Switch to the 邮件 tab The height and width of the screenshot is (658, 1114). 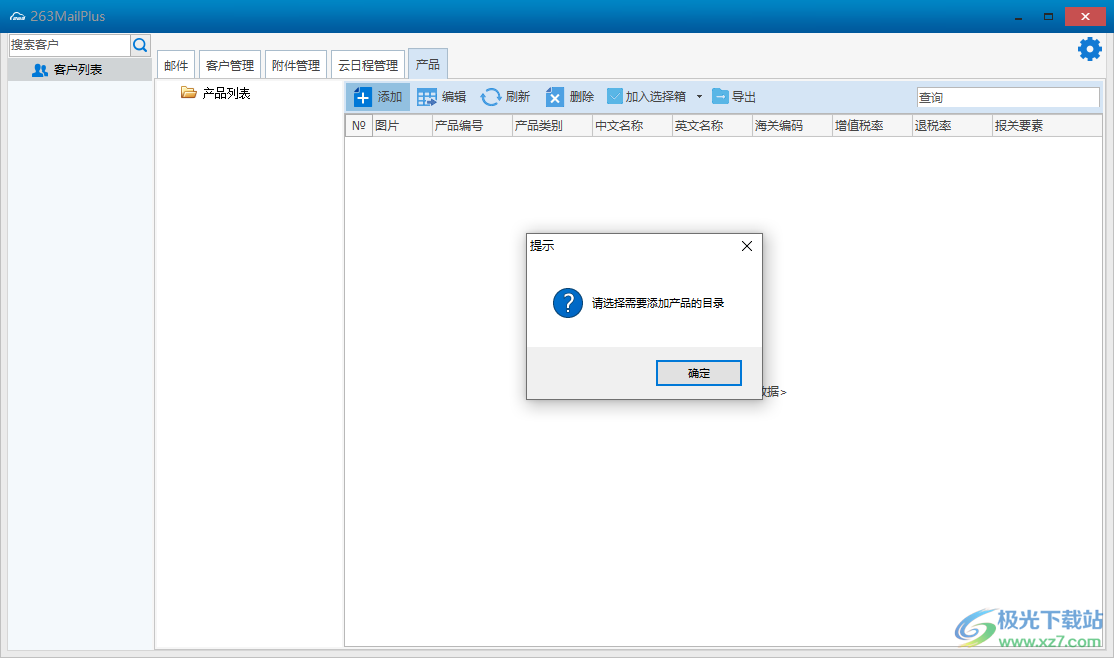[x=176, y=65]
